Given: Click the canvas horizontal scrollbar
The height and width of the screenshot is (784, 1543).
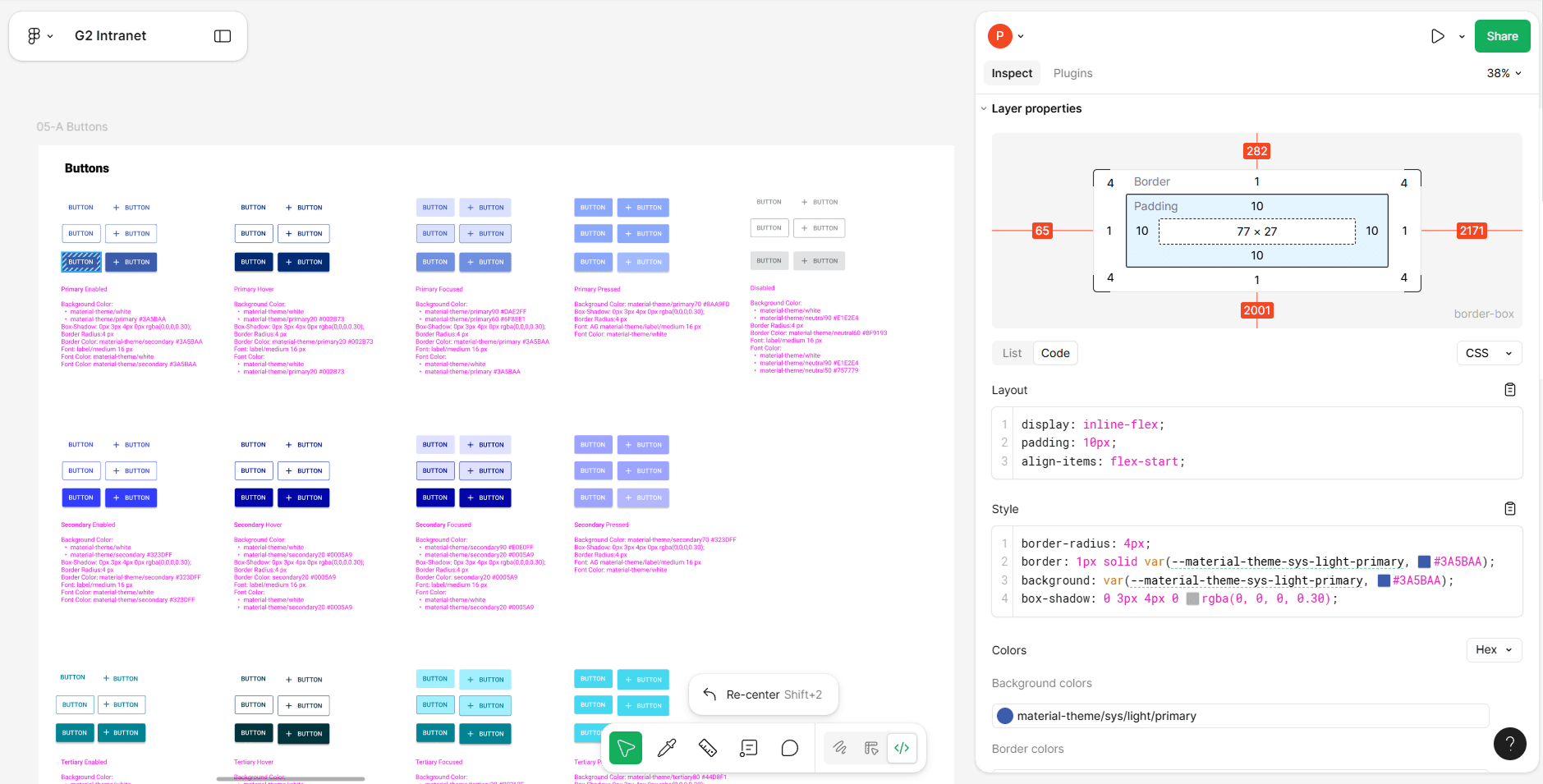Looking at the screenshot, I should coord(291,778).
